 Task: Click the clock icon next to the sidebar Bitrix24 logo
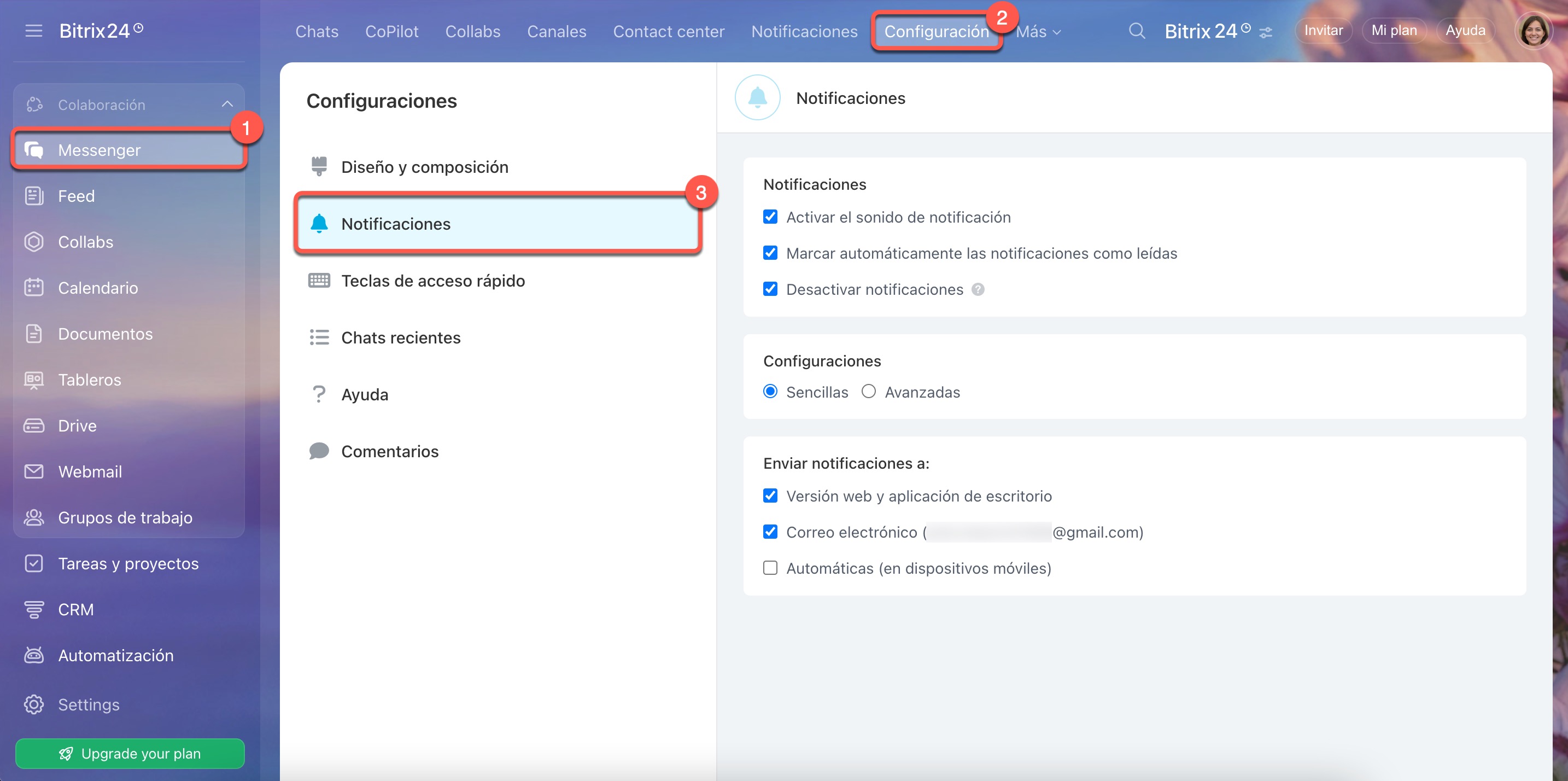click(x=139, y=27)
